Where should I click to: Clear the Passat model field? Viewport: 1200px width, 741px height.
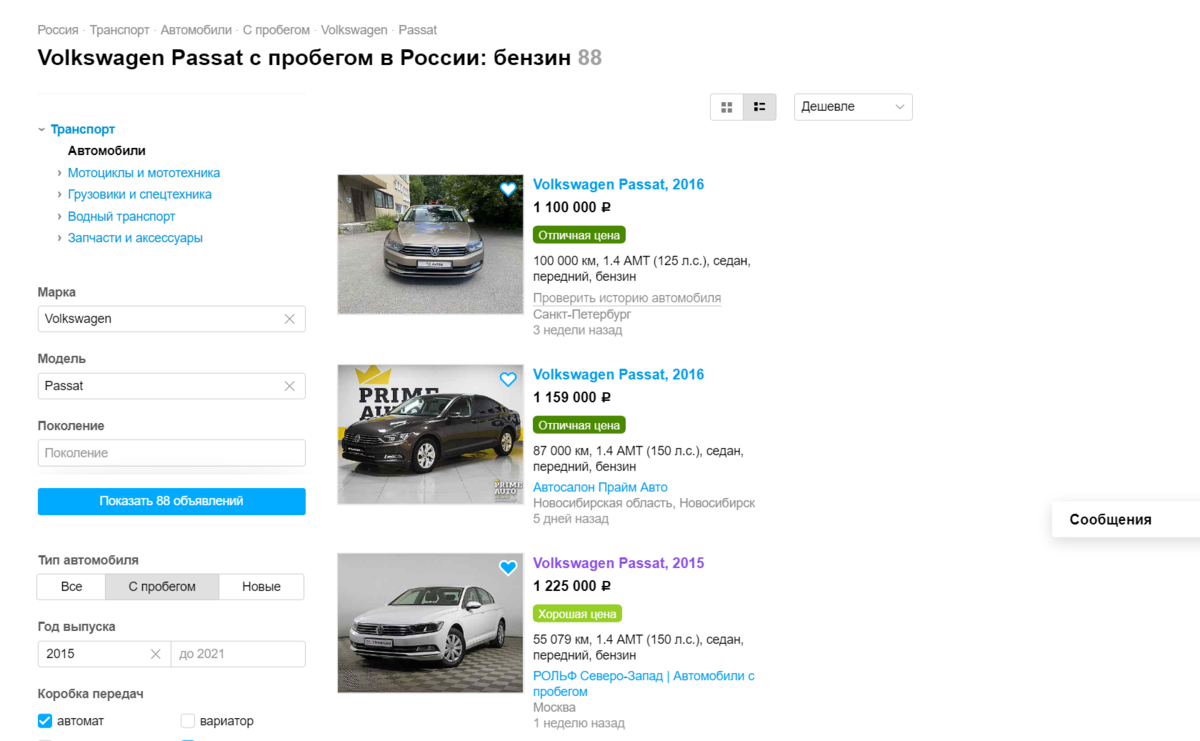[x=290, y=386]
